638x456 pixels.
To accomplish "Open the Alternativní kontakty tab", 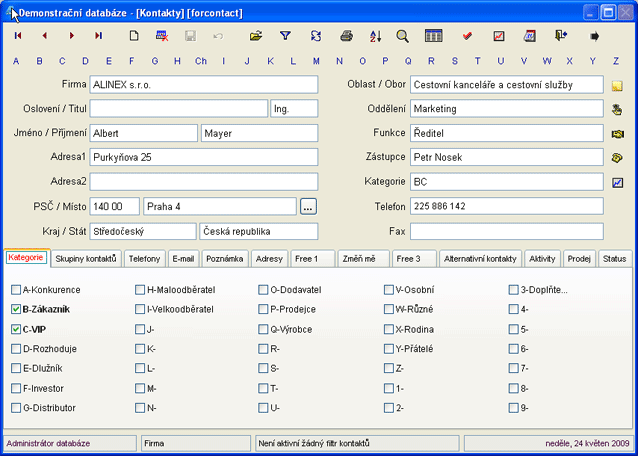I will tap(480, 259).
